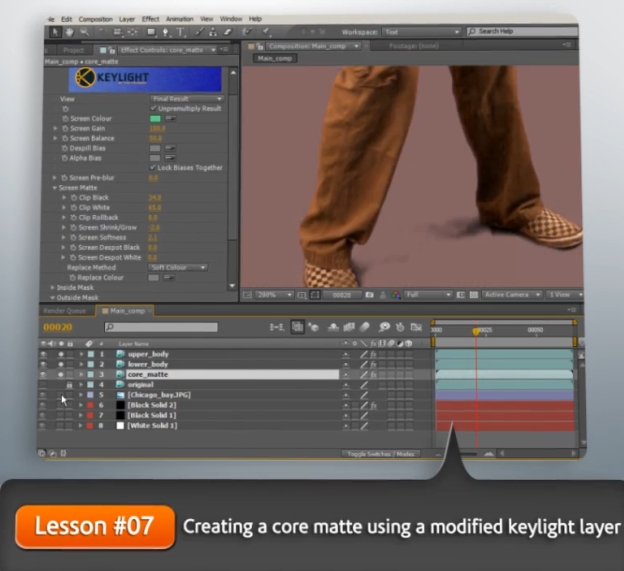Click the Screen Gain value 100.0
Image resolution: width=624 pixels, height=571 pixels.
157,129
